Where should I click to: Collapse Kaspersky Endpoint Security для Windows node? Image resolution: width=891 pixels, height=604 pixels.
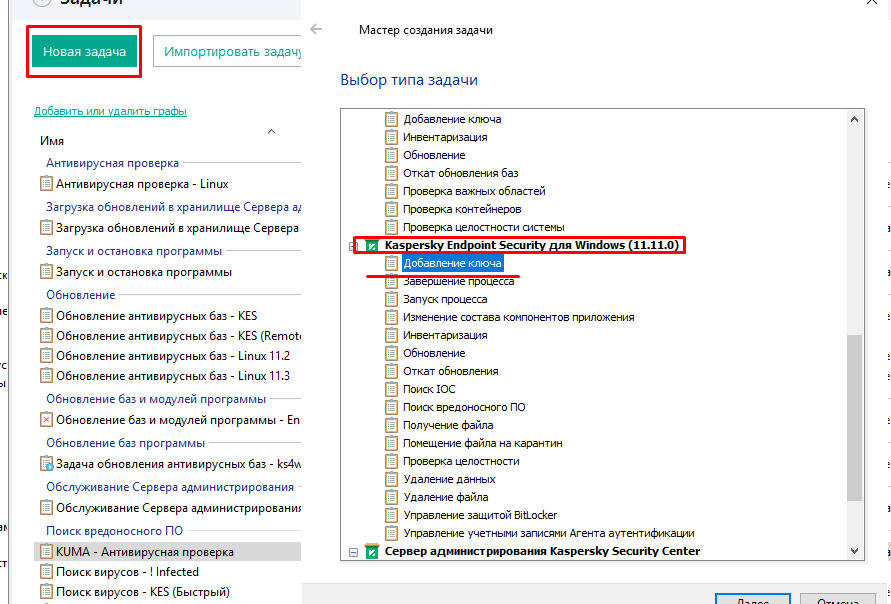tap(353, 246)
